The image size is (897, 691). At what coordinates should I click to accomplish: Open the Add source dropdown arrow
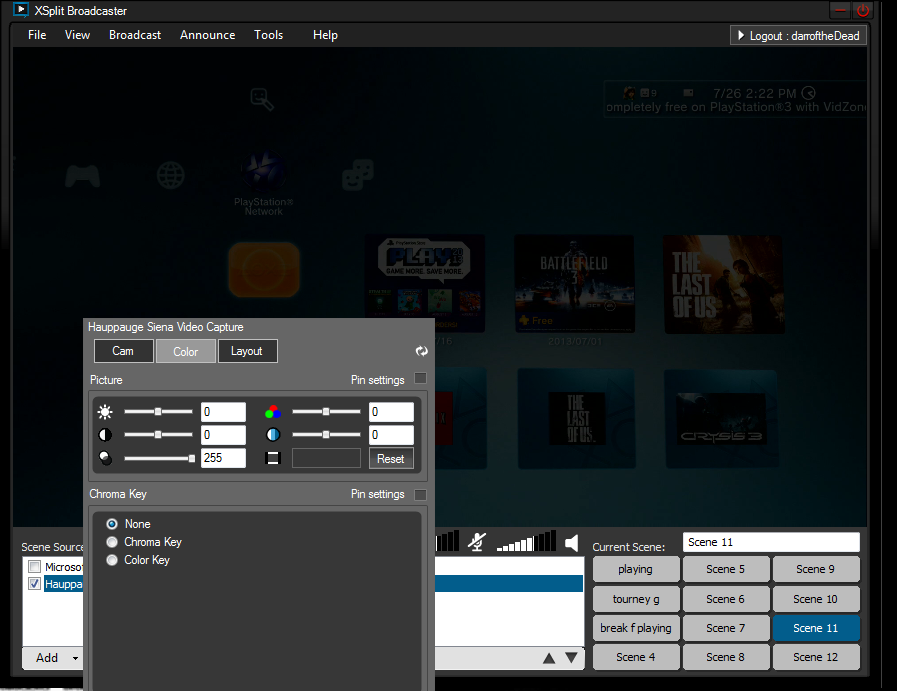tap(76, 658)
